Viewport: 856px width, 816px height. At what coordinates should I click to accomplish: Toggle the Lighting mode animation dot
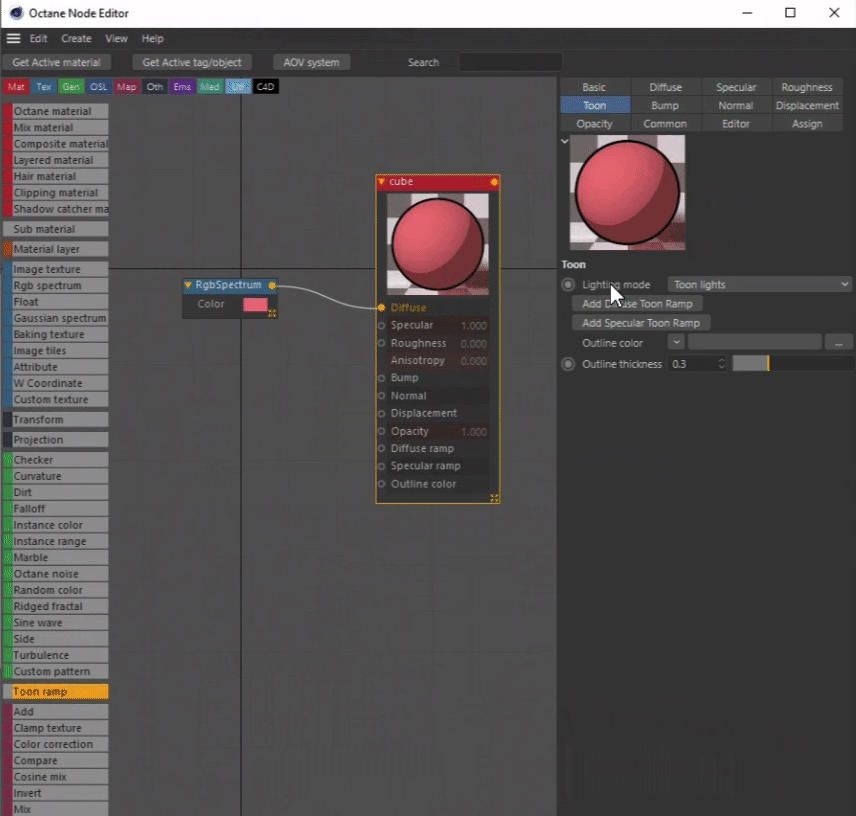[568, 284]
